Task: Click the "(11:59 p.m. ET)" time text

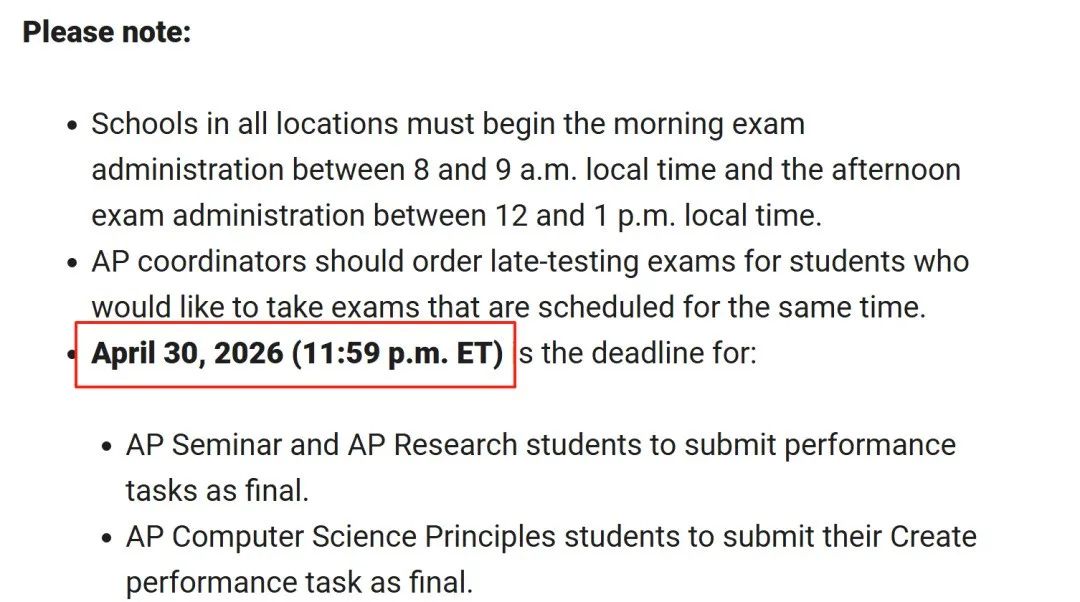Action: pyautogui.click(x=397, y=353)
